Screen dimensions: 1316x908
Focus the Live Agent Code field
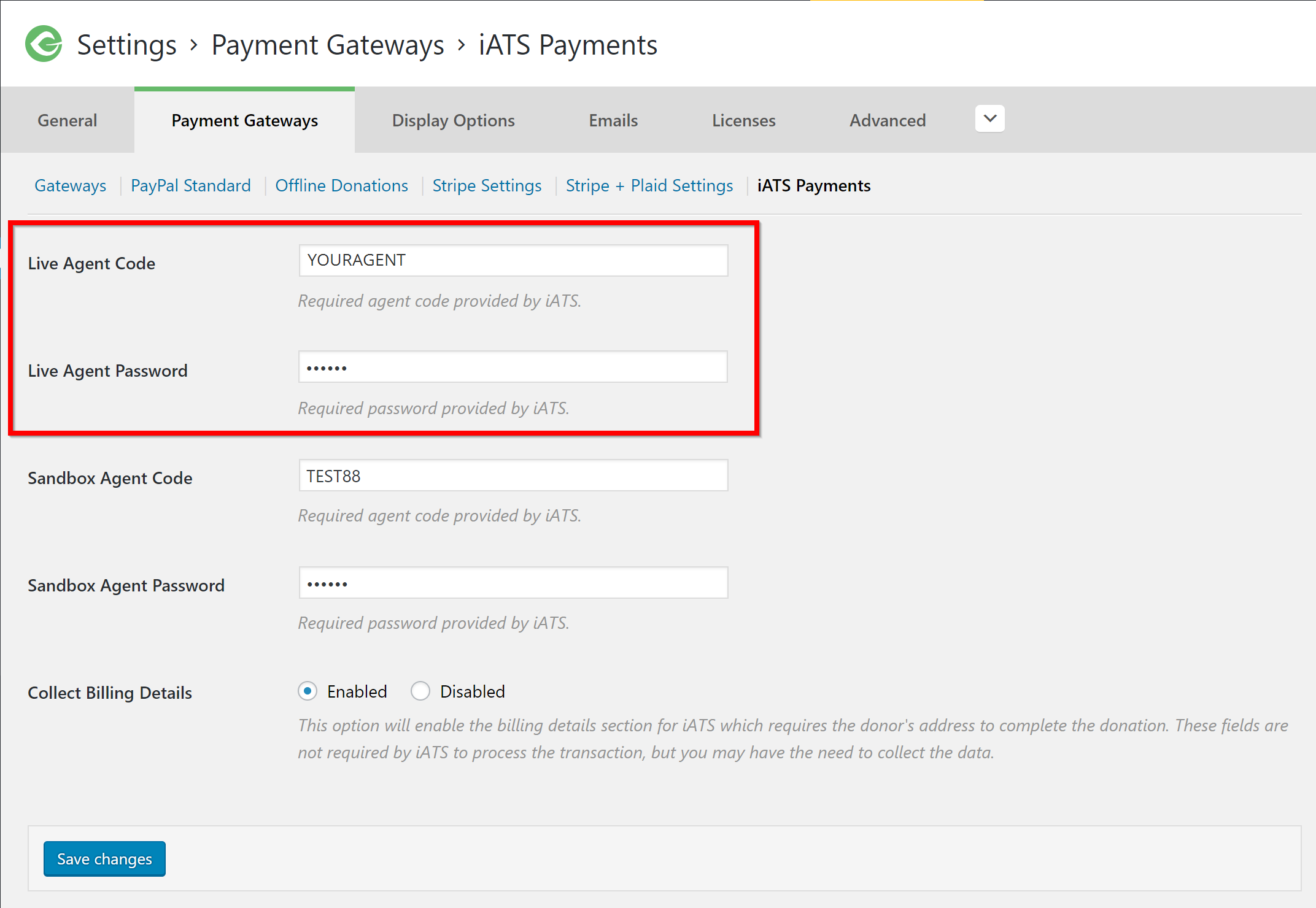pos(513,260)
